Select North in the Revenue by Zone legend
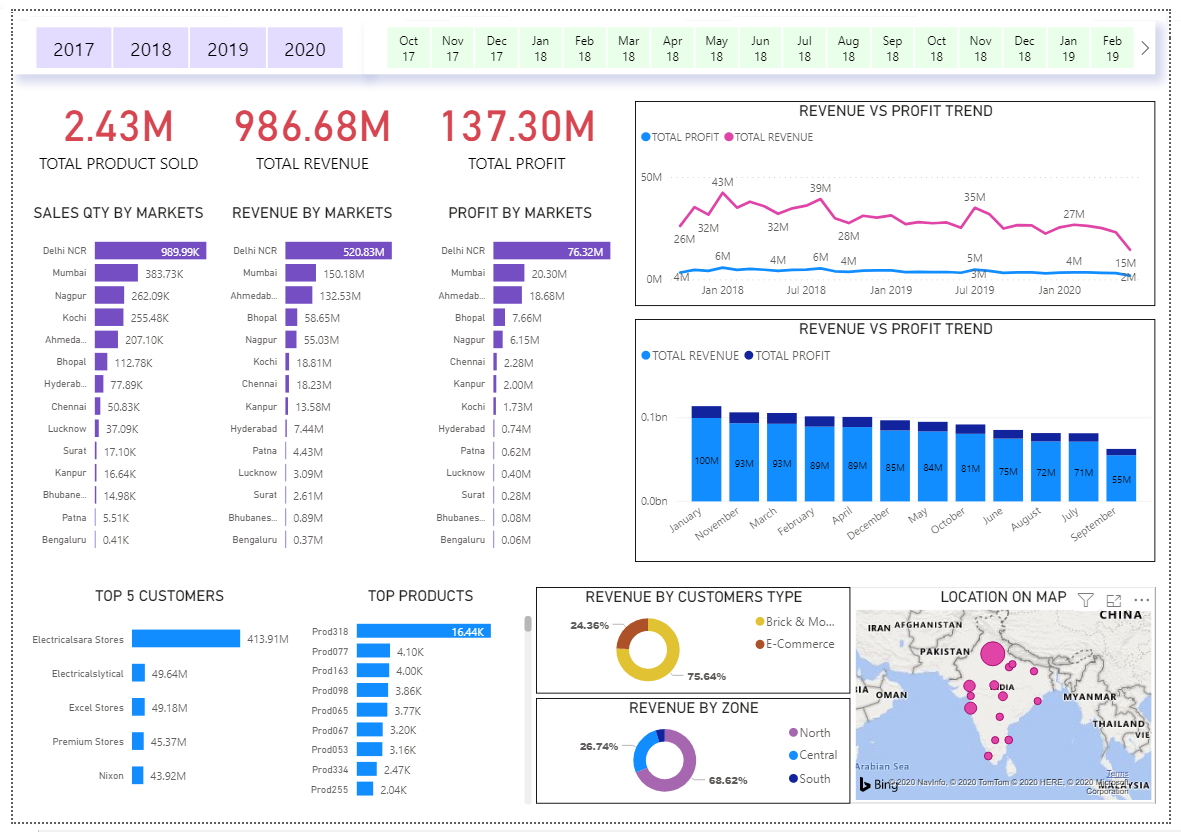1181x832 pixels. point(810,733)
